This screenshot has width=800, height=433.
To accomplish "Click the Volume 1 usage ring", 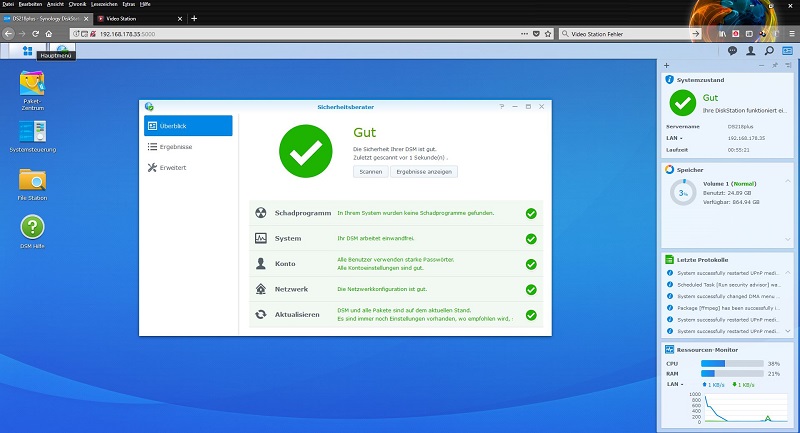I will click(683, 193).
